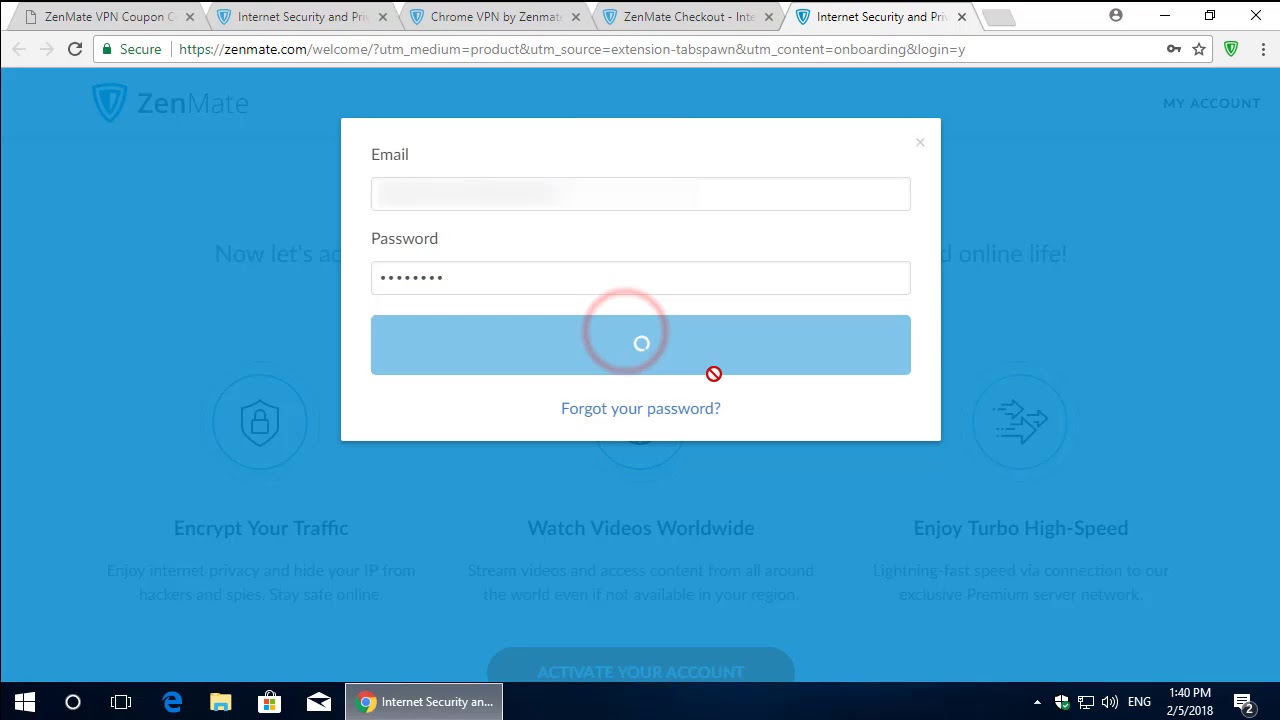1280x720 pixels.
Task: Open the saved password key icon
Action: [1173, 49]
